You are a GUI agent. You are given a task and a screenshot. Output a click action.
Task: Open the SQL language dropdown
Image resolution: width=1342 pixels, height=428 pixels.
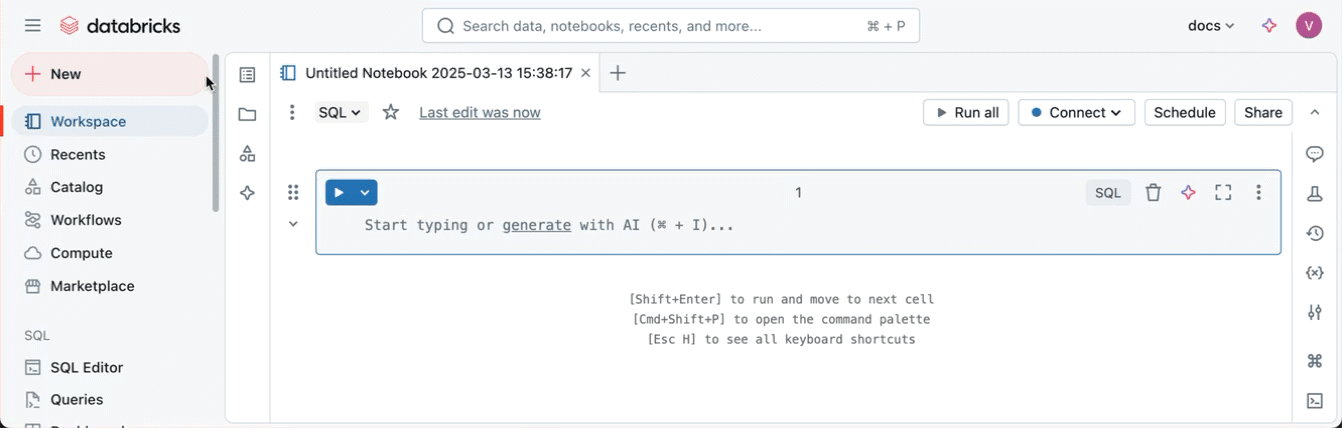(340, 113)
